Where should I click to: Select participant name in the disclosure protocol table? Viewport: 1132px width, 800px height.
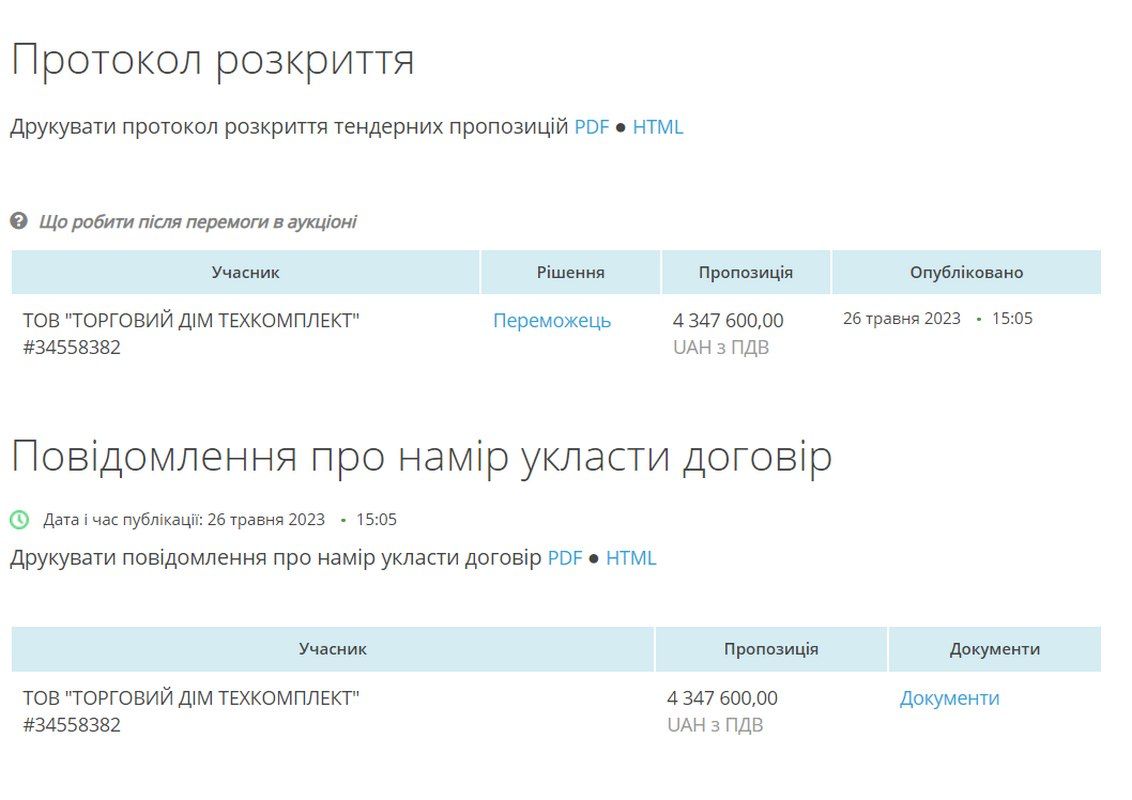click(191, 321)
